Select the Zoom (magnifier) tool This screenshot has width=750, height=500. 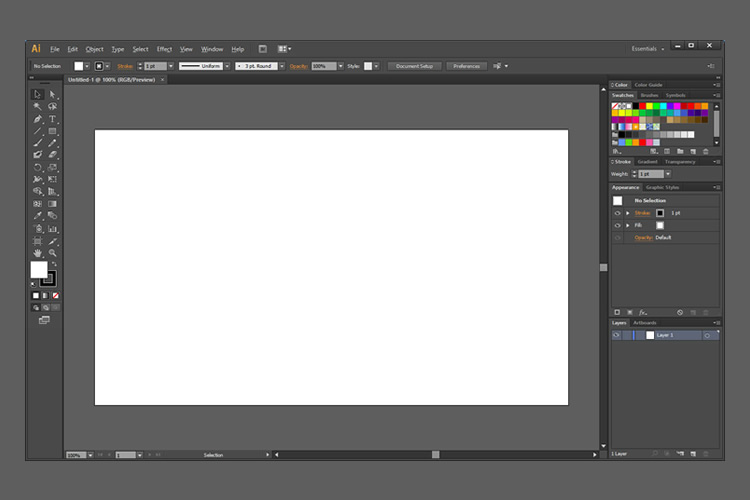(53, 253)
